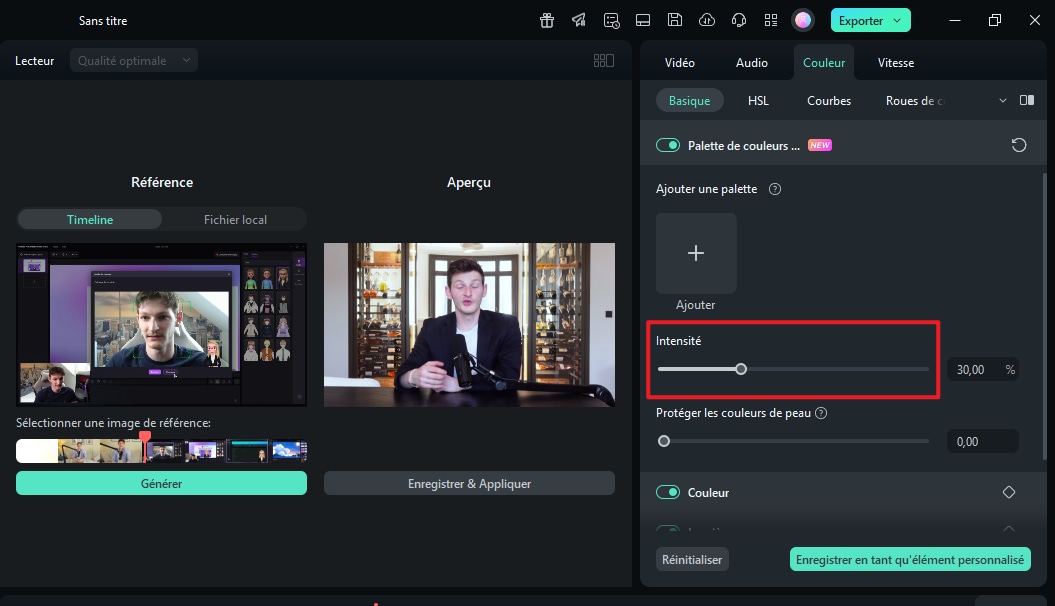Save project with the floppy disk icon
This screenshot has width=1055, height=606.
point(675,20)
